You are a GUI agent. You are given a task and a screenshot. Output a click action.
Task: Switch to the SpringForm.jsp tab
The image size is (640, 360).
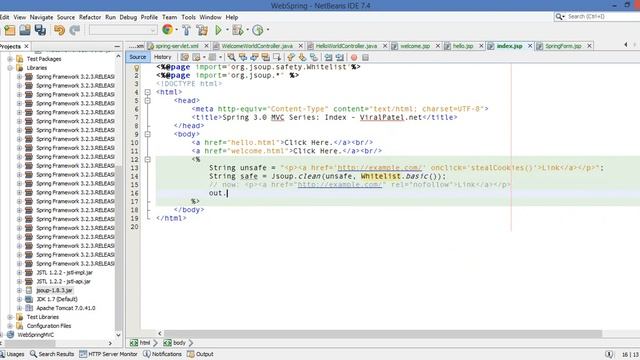563,46
